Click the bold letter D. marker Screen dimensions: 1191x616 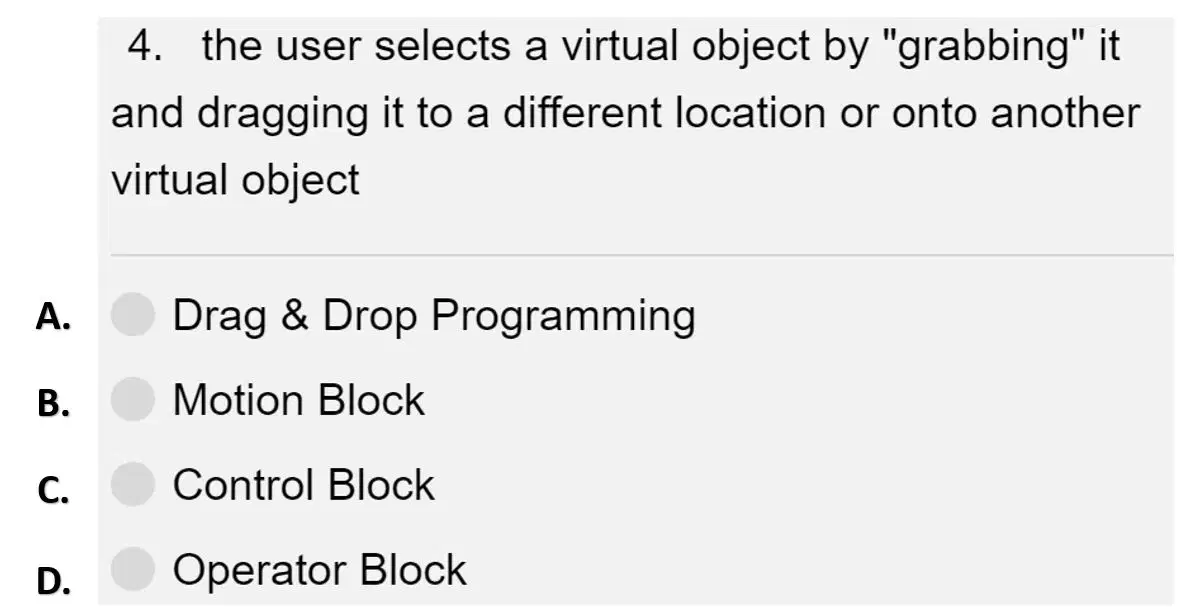pos(53,581)
